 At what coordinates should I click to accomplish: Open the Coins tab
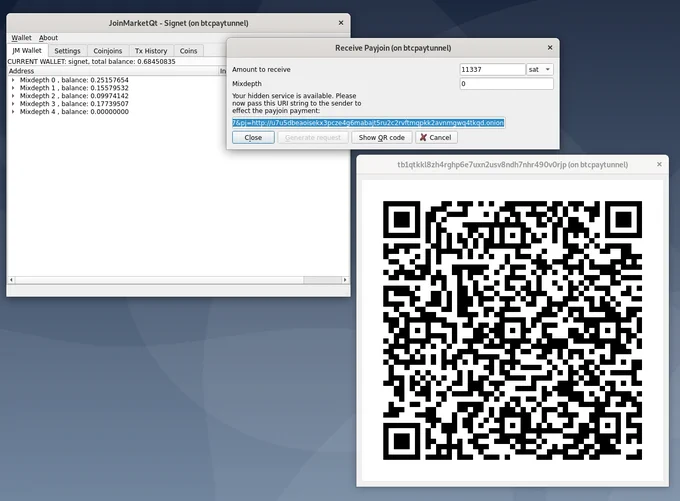pyautogui.click(x=188, y=51)
